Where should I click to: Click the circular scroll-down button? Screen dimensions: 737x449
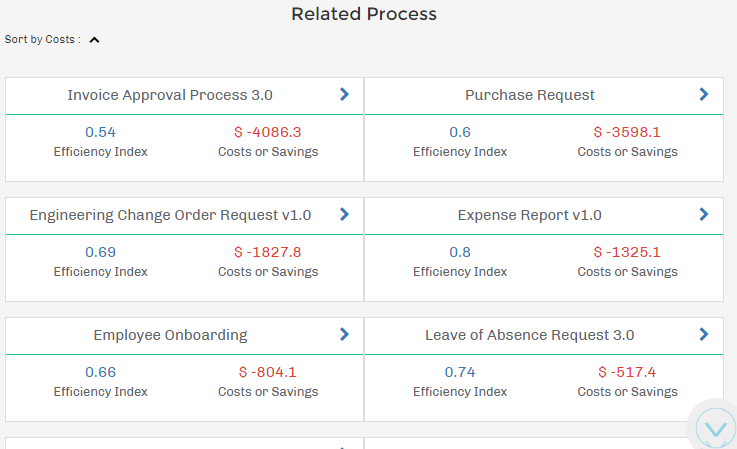pos(716,428)
